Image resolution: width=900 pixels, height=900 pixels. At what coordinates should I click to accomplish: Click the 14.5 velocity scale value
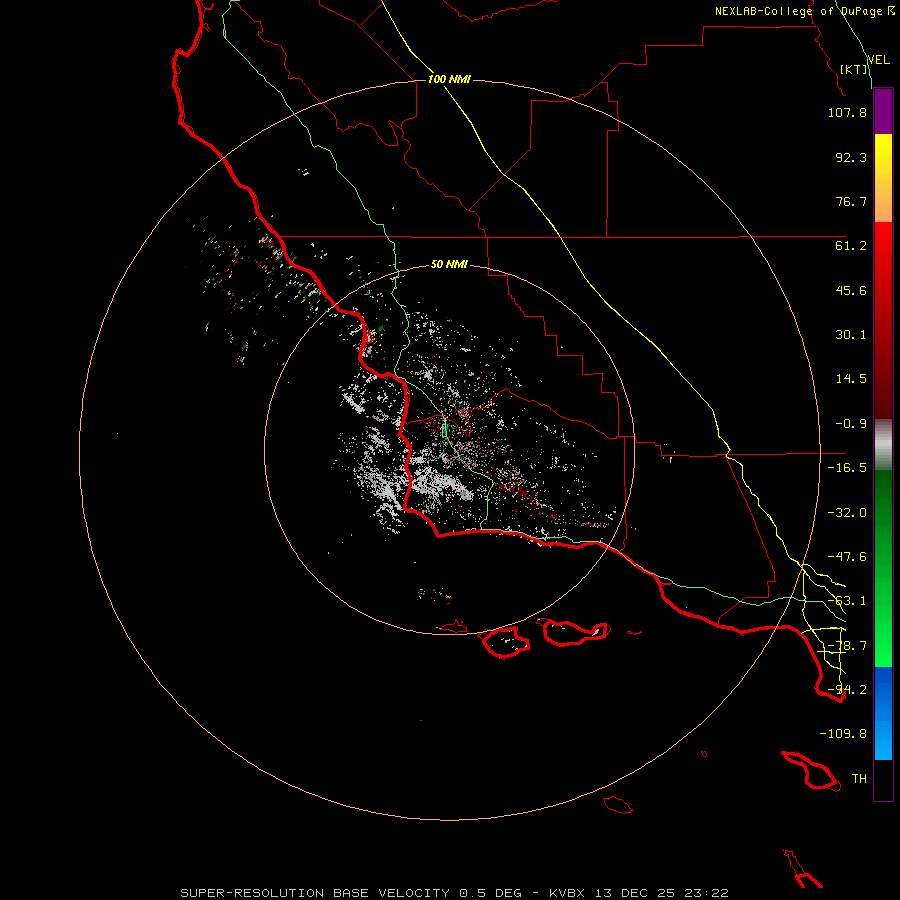(x=851, y=379)
